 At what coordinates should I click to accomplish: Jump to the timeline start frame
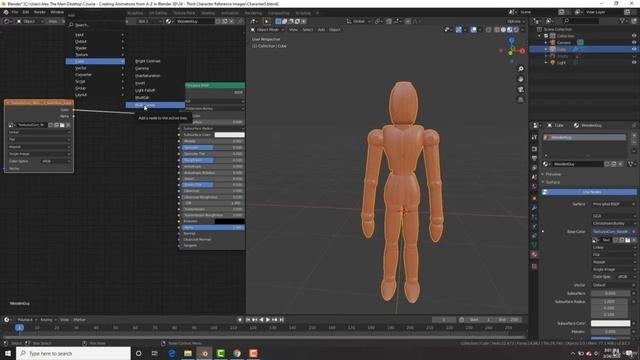(x=248, y=320)
